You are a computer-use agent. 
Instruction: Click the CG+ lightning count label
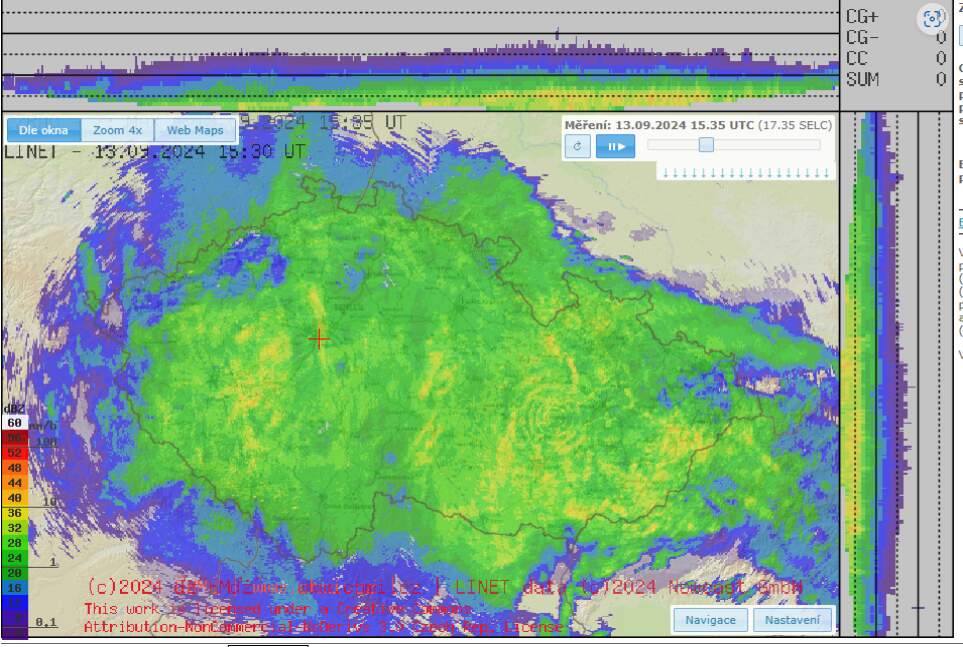pos(862,17)
